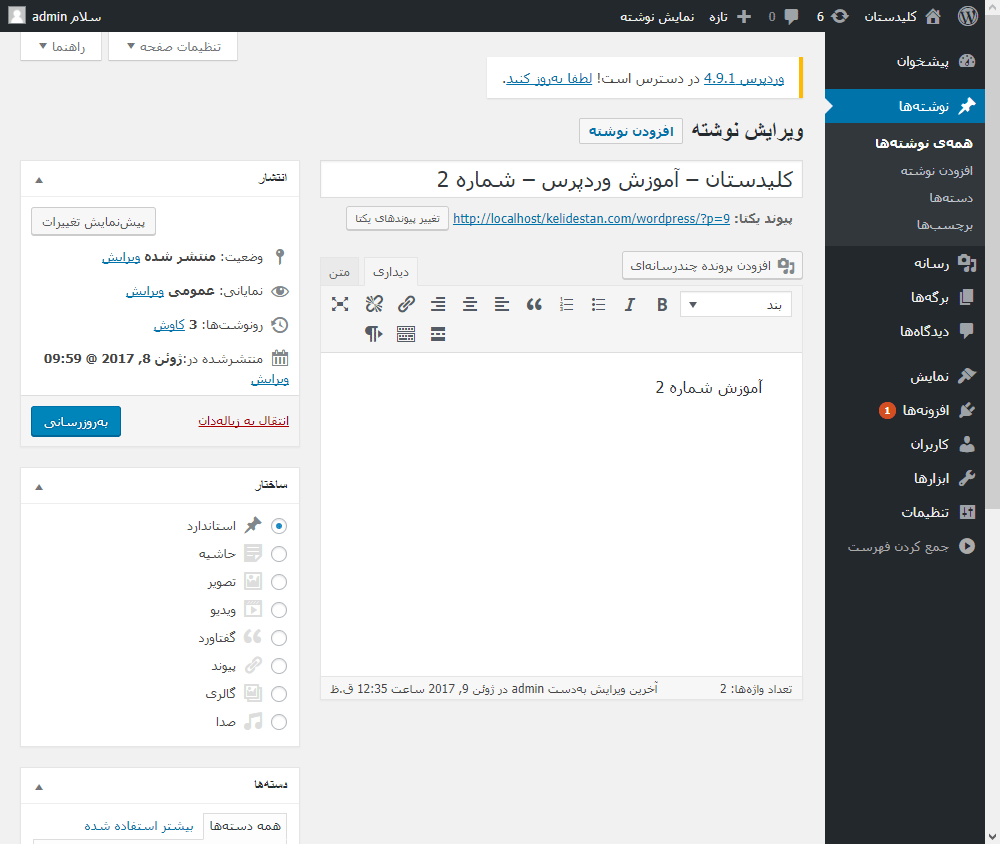Align text left in the editor

502,305
